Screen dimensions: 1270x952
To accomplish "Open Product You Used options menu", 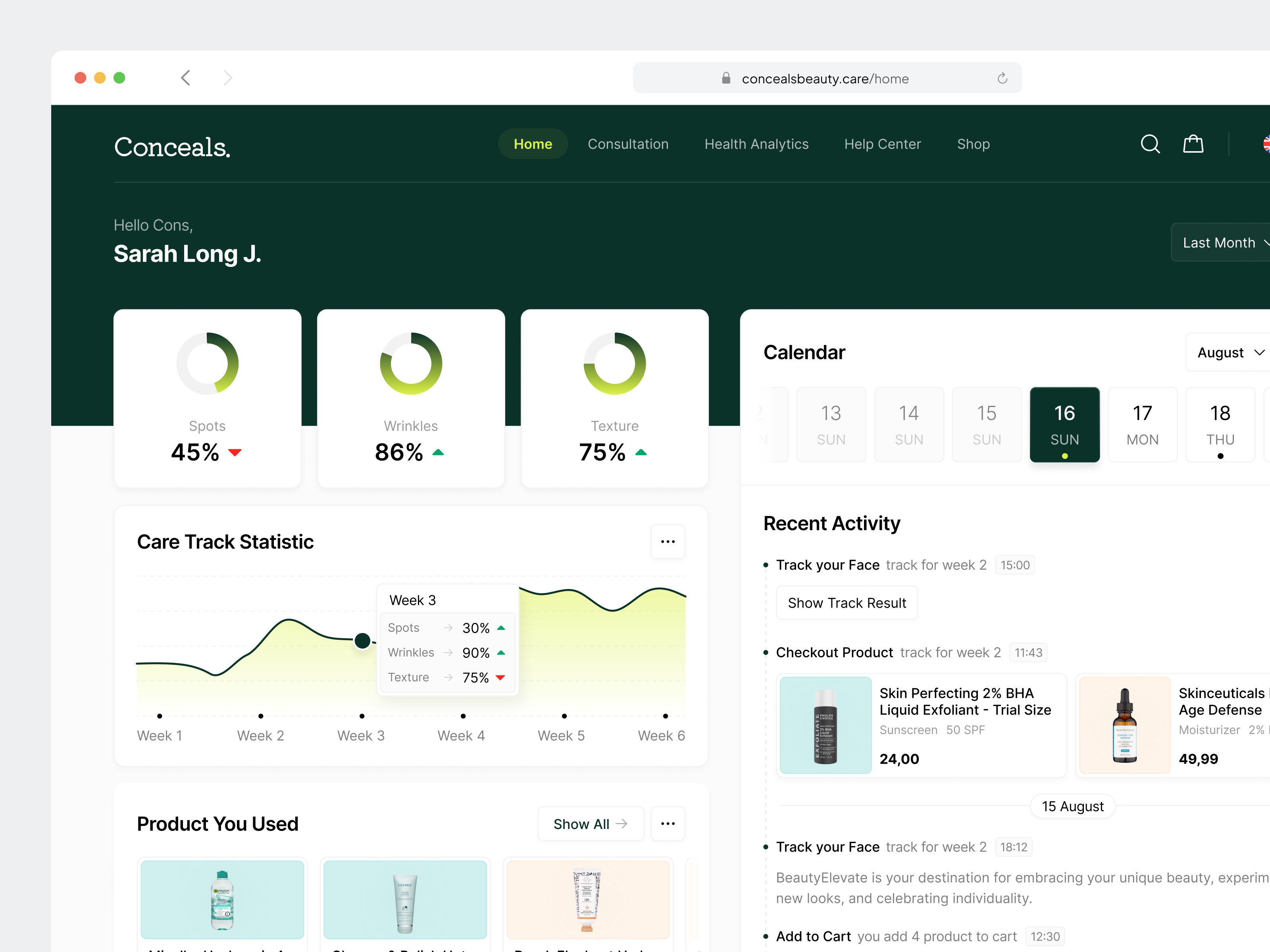I will coord(668,824).
